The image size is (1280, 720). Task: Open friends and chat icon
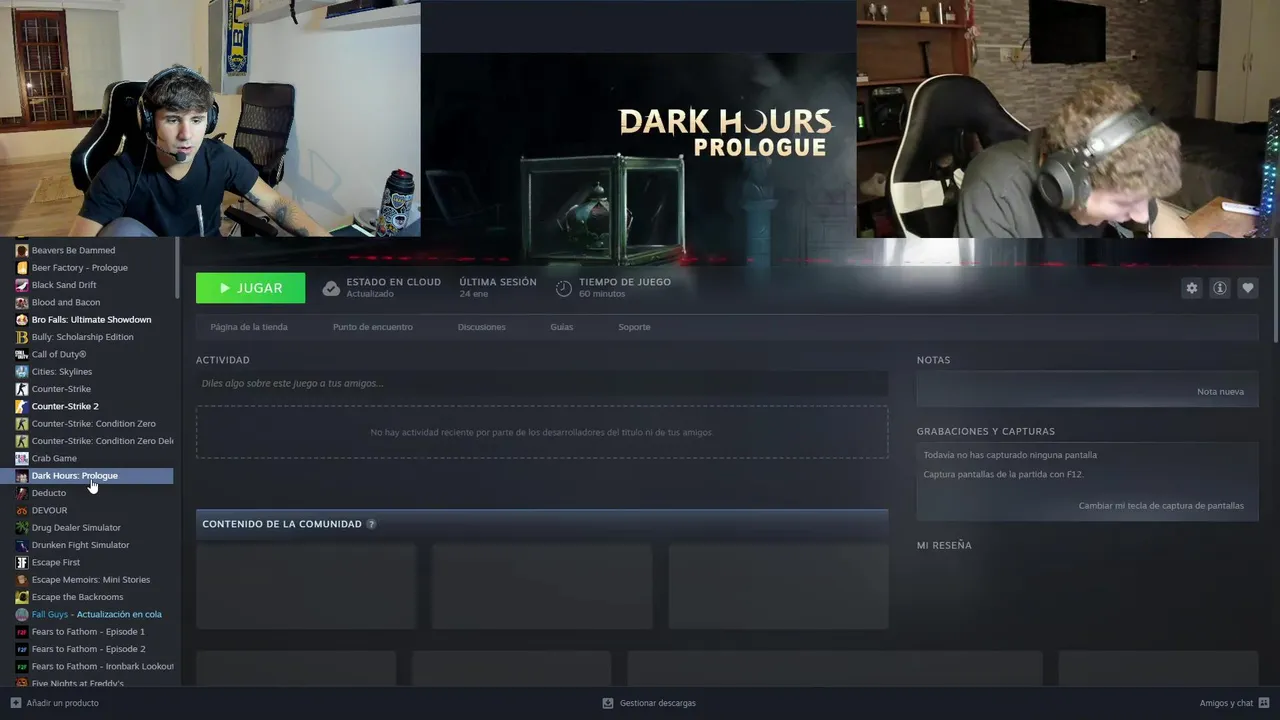[x=1264, y=703]
